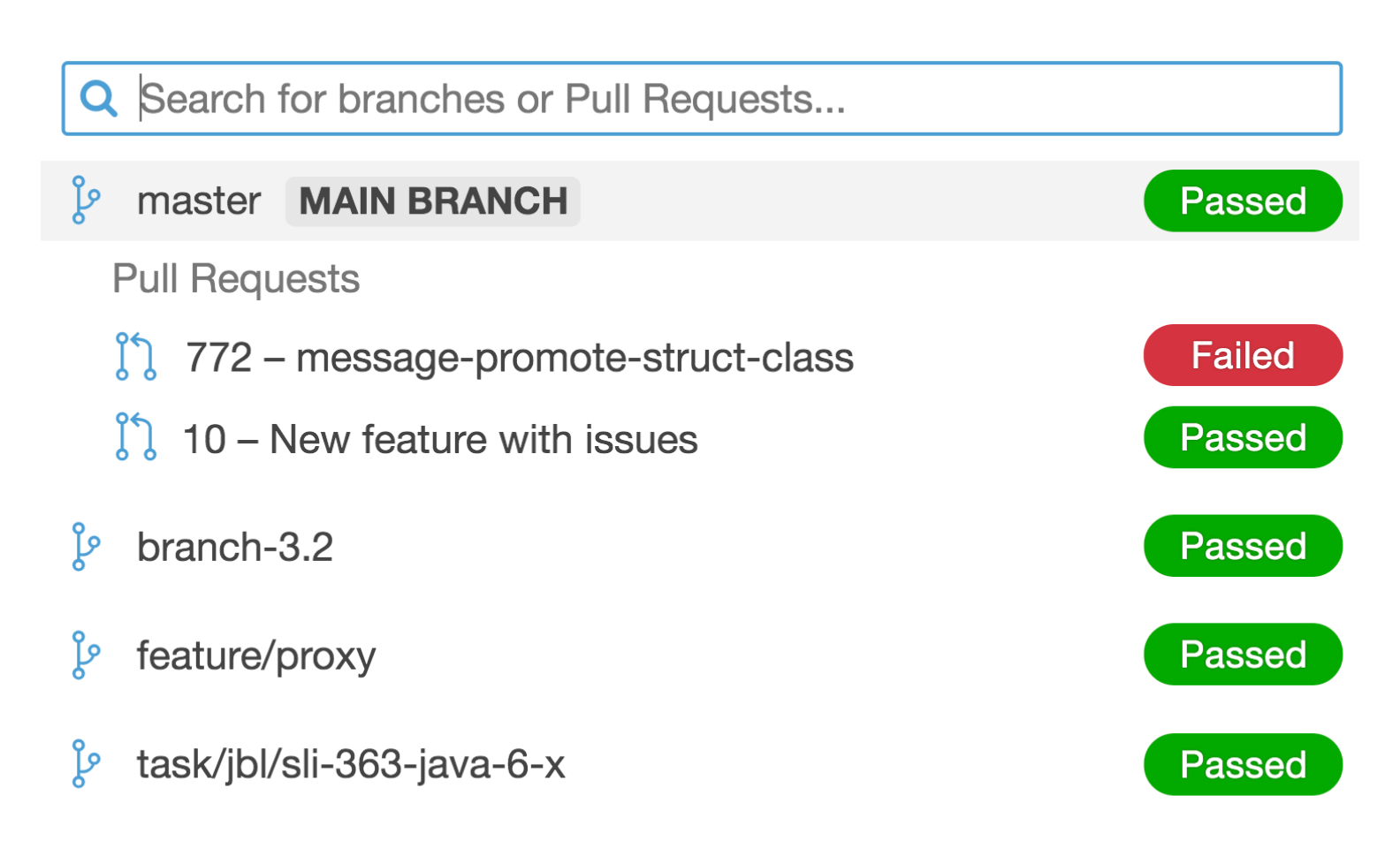This screenshot has height=848, width=1400.
Task: Open the feature/proxy branch
Action: pos(255,655)
